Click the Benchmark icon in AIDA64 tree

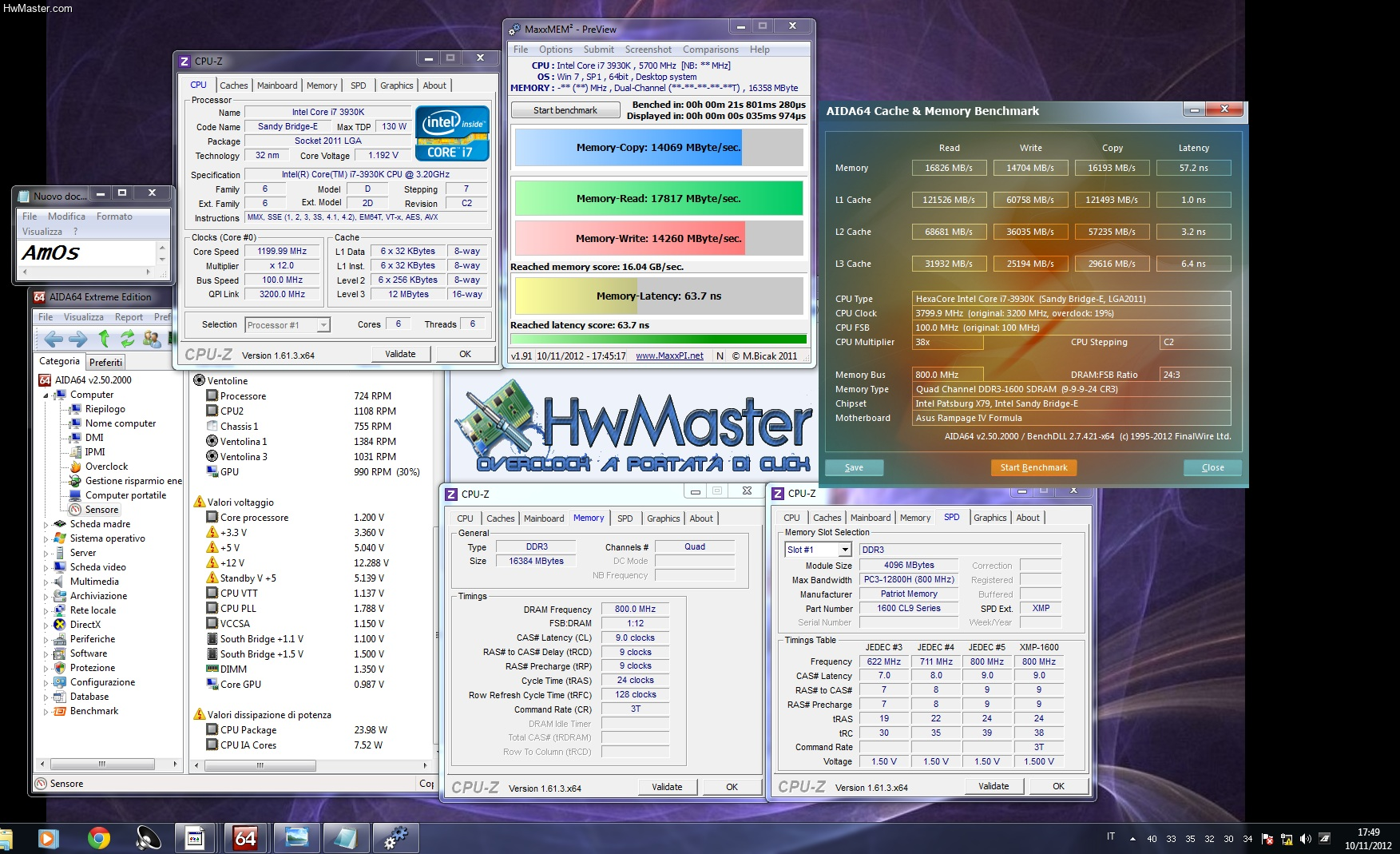pos(59,711)
